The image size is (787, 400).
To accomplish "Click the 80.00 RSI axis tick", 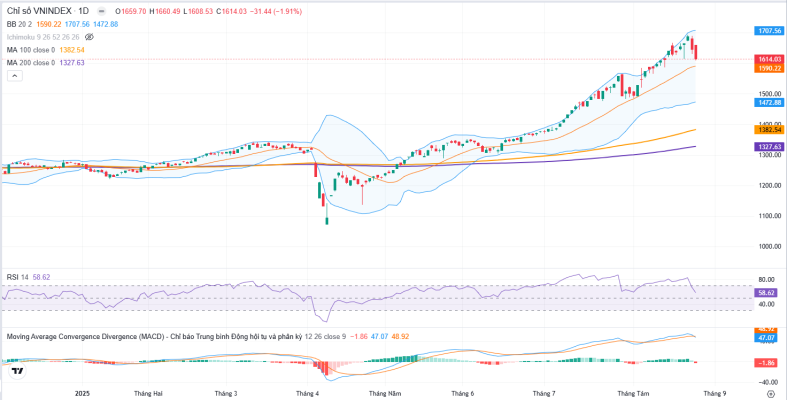I will (767, 280).
